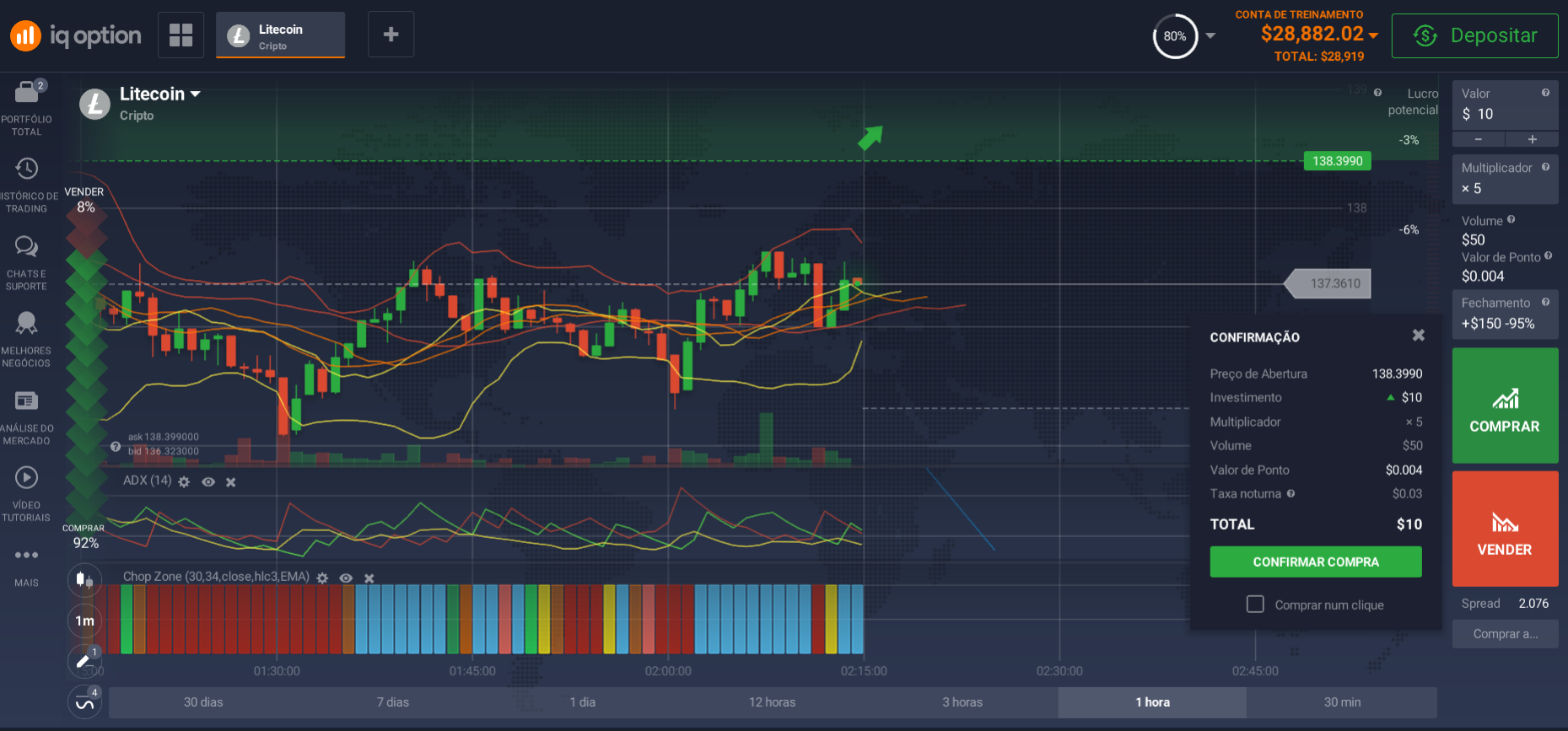Screen dimensions: 1568x731
Task: Open ADX (14) settings gear
Action: 184,481
